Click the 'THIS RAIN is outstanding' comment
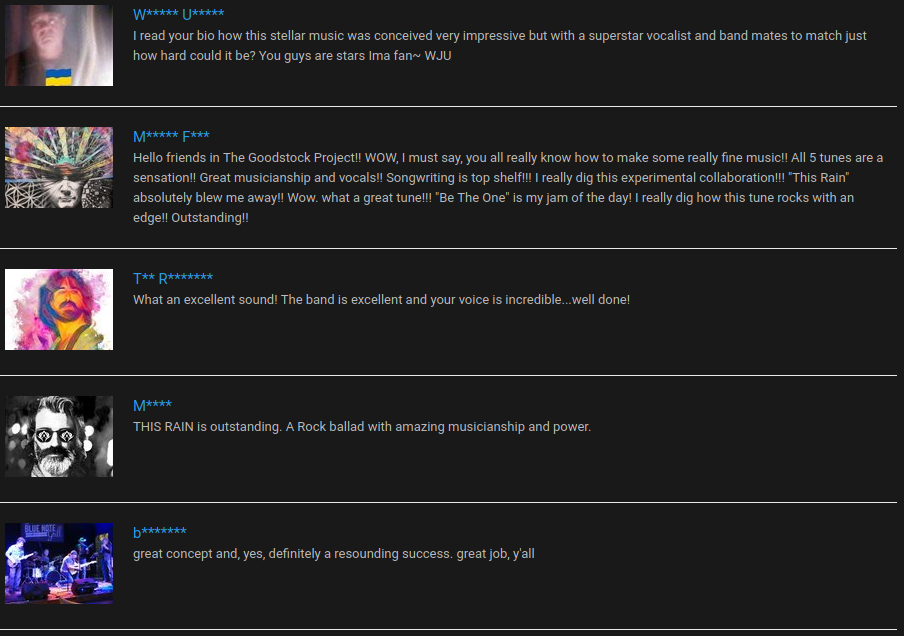 [362, 427]
